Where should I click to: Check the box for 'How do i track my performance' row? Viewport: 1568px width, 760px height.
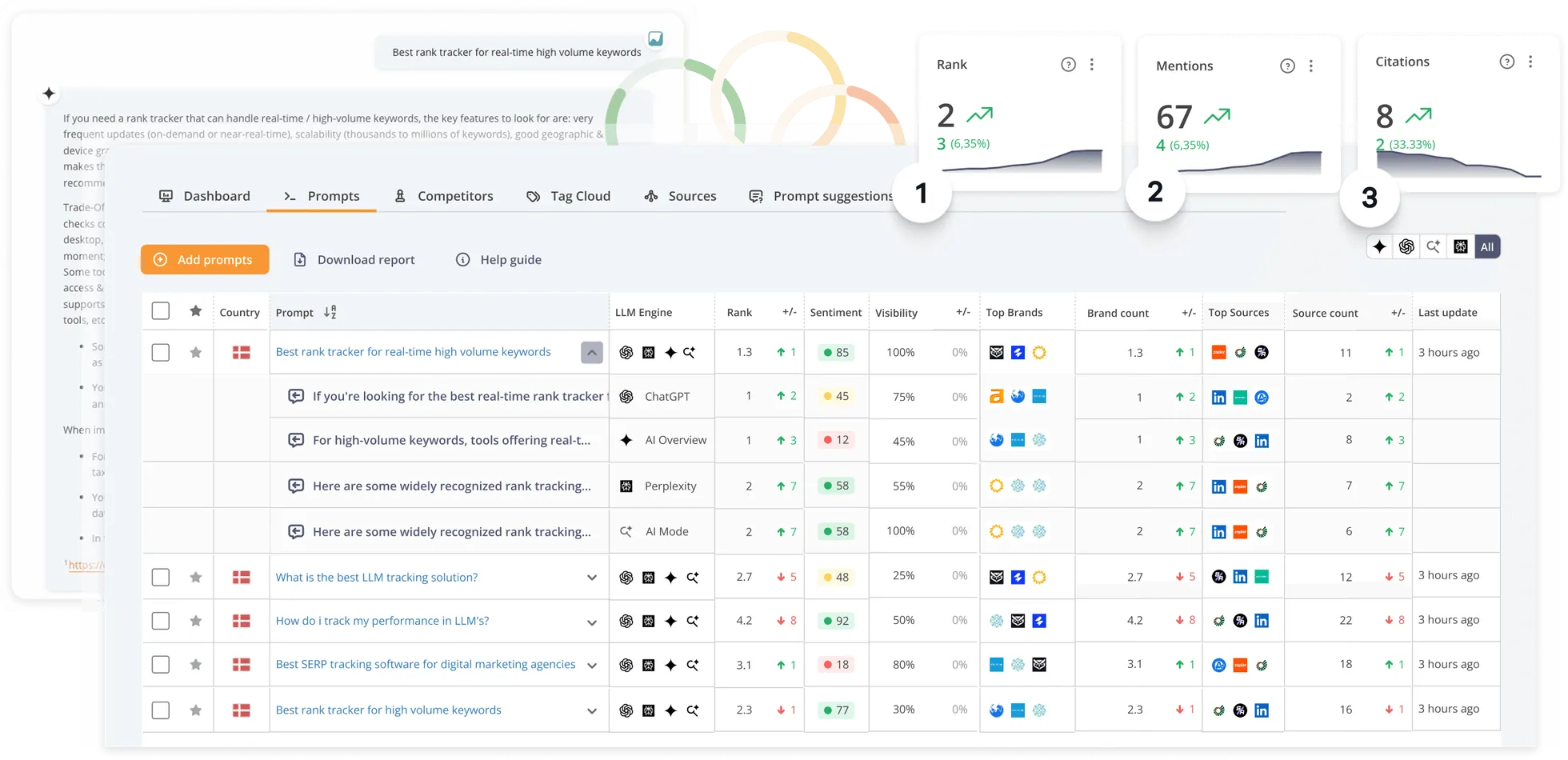161,621
